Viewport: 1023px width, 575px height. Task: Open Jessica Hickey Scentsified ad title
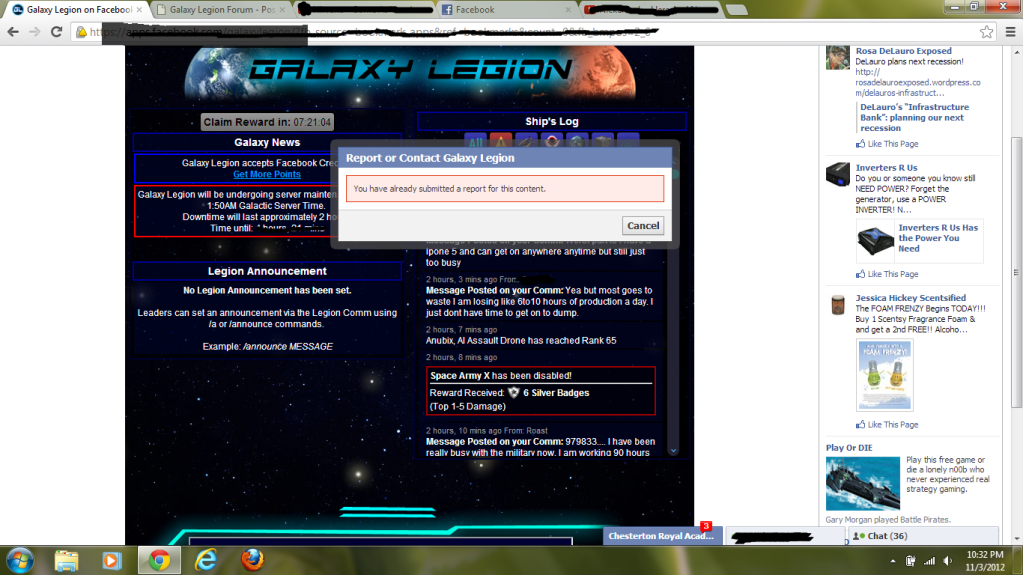910,298
